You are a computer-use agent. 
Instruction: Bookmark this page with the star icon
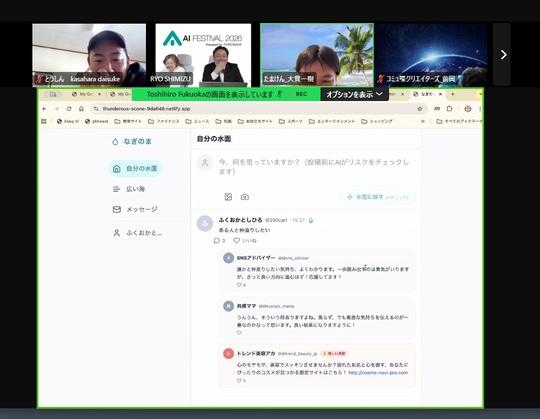pos(419,109)
